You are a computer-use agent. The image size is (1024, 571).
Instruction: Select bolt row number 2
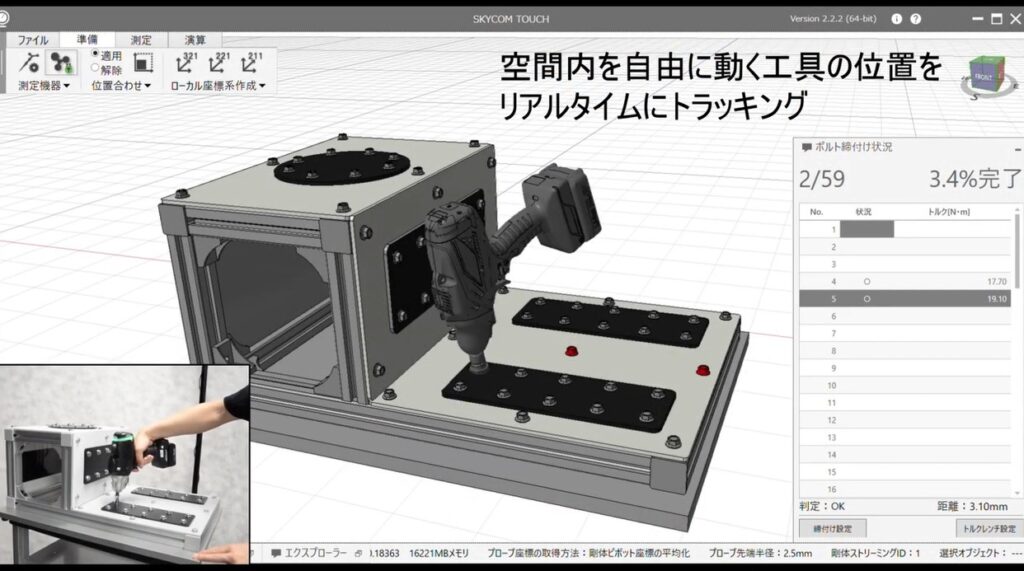pos(905,247)
